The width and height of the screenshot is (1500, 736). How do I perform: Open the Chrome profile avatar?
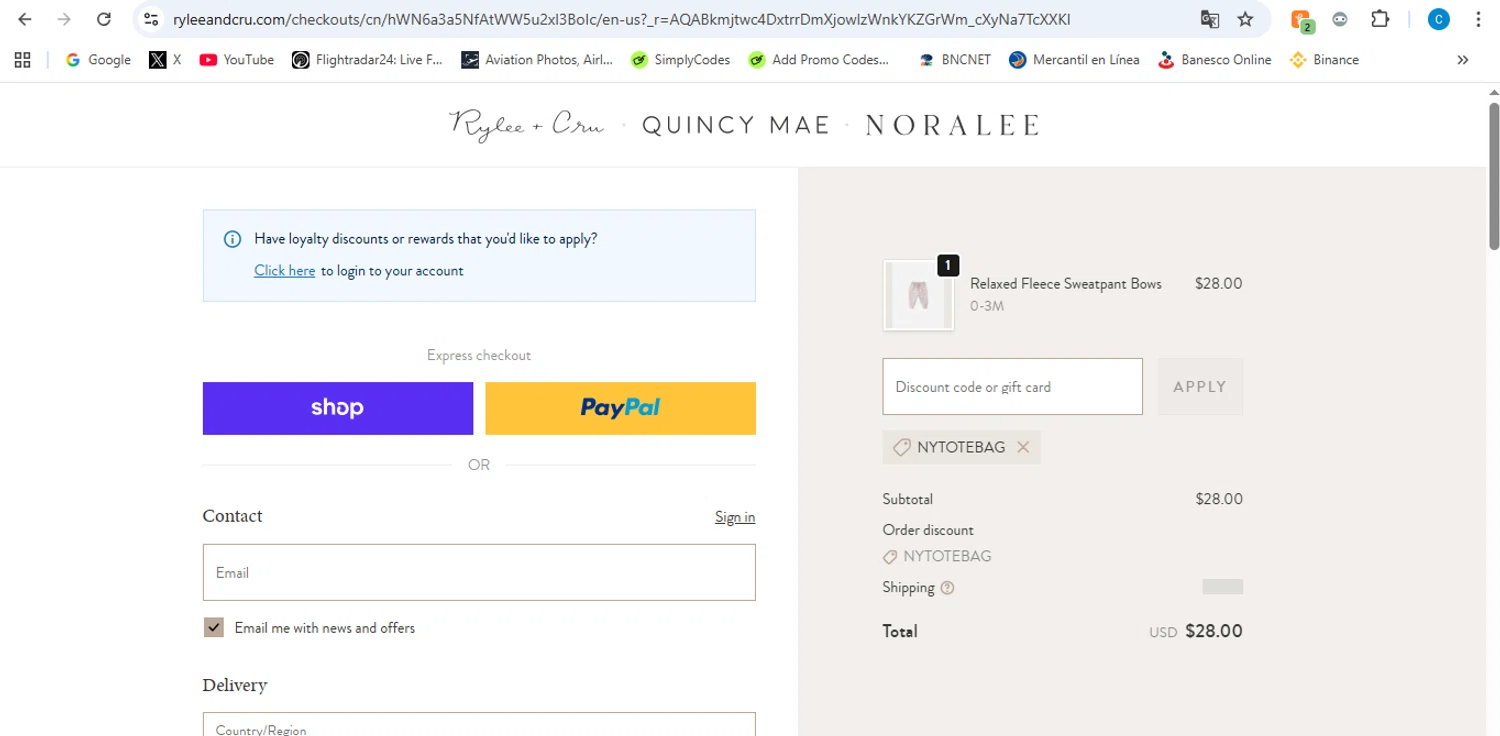pyautogui.click(x=1438, y=19)
